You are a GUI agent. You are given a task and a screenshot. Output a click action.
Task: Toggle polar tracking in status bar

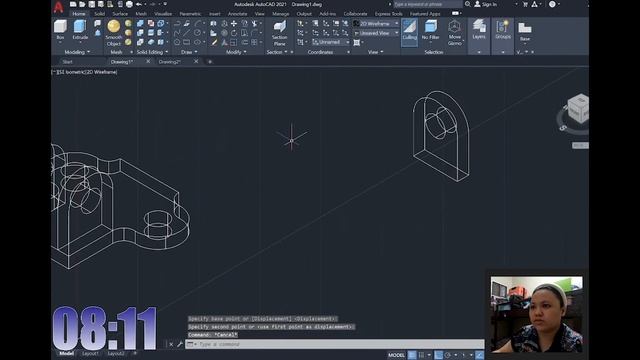[x=448, y=355]
